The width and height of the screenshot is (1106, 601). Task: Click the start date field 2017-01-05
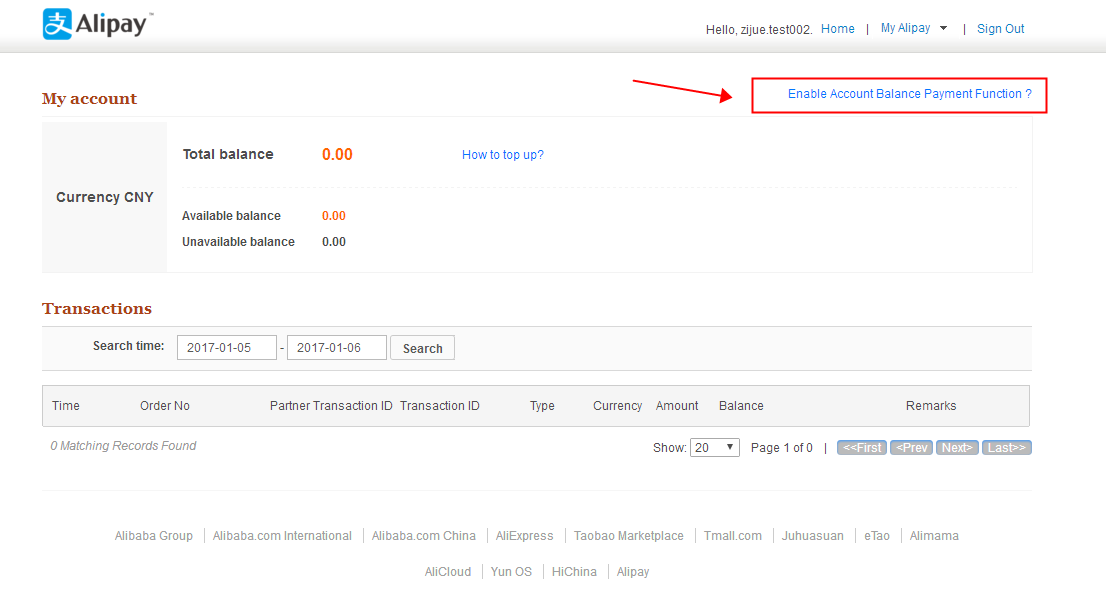[227, 348]
